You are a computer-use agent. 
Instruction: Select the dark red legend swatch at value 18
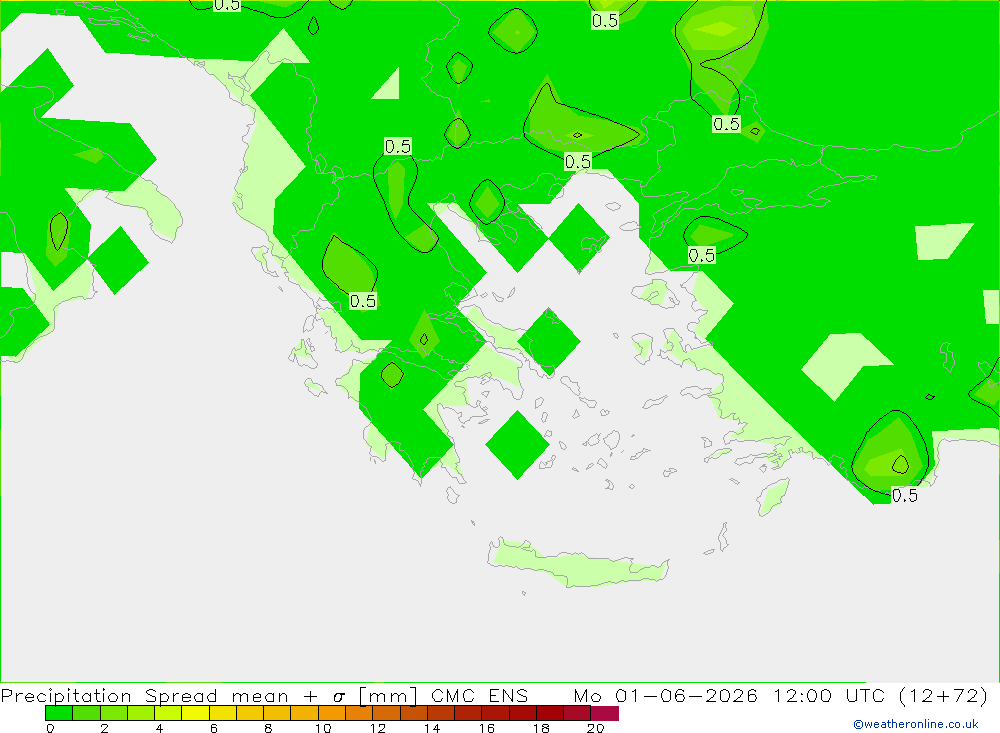click(x=550, y=713)
